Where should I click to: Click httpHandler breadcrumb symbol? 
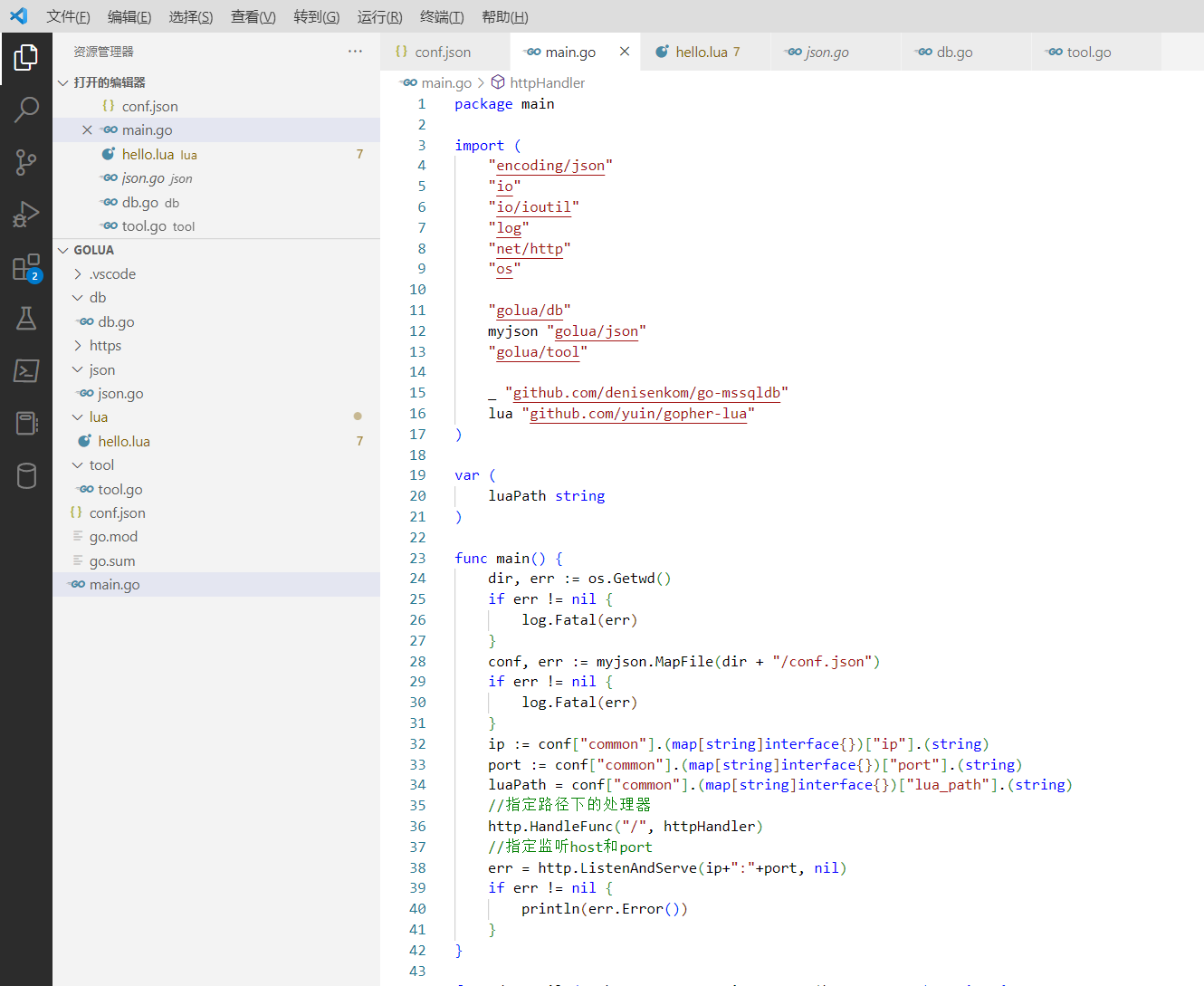(x=538, y=82)
